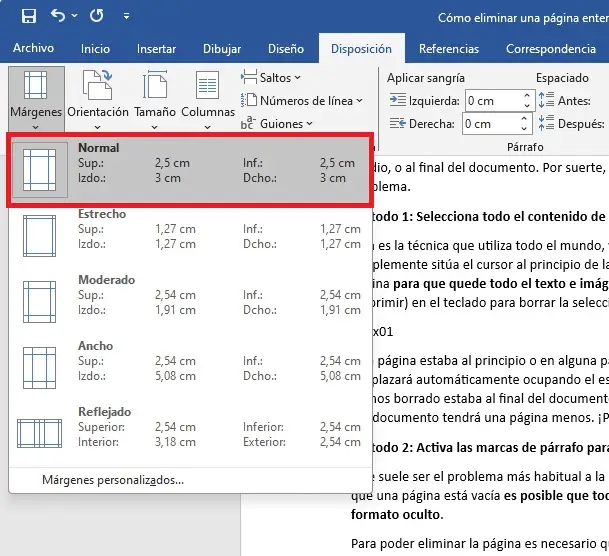Viewport: 609px width, 556px height.
Task: Click the Undo arrow icon
Action: click(58, 16)
